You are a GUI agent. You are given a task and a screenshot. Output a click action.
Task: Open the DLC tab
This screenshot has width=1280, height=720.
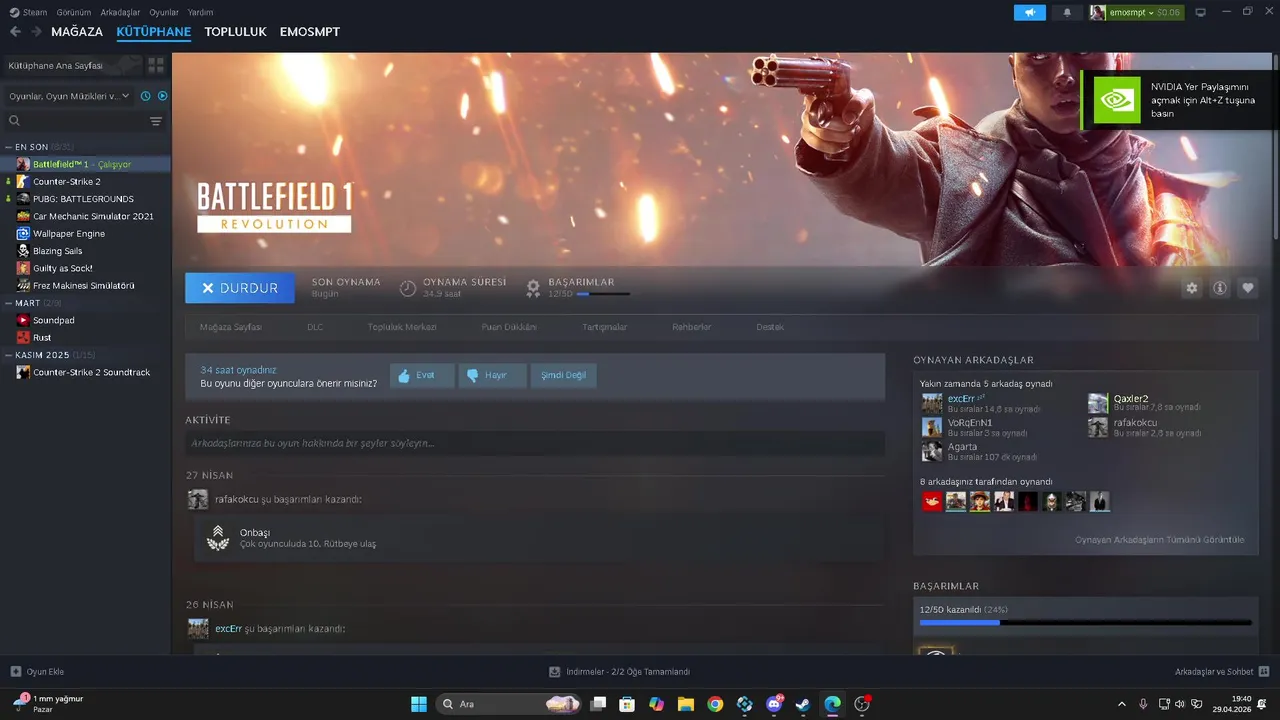click(x=315, y=327)
